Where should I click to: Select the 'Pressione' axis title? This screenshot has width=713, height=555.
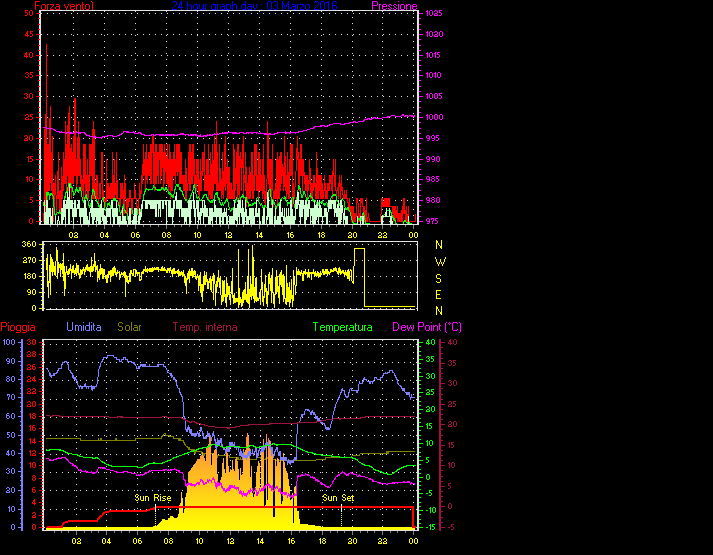tap(394, 6)
